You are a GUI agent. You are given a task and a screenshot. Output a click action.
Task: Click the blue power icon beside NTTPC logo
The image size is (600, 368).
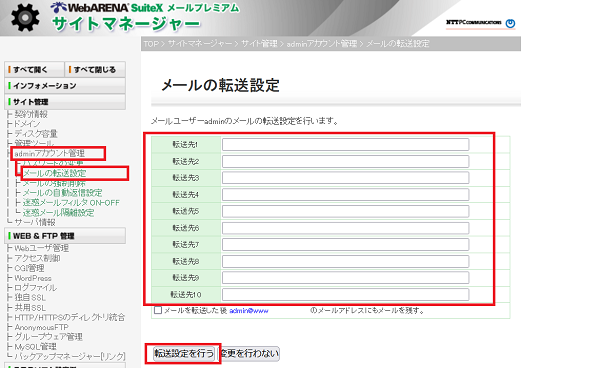[510, 23]
